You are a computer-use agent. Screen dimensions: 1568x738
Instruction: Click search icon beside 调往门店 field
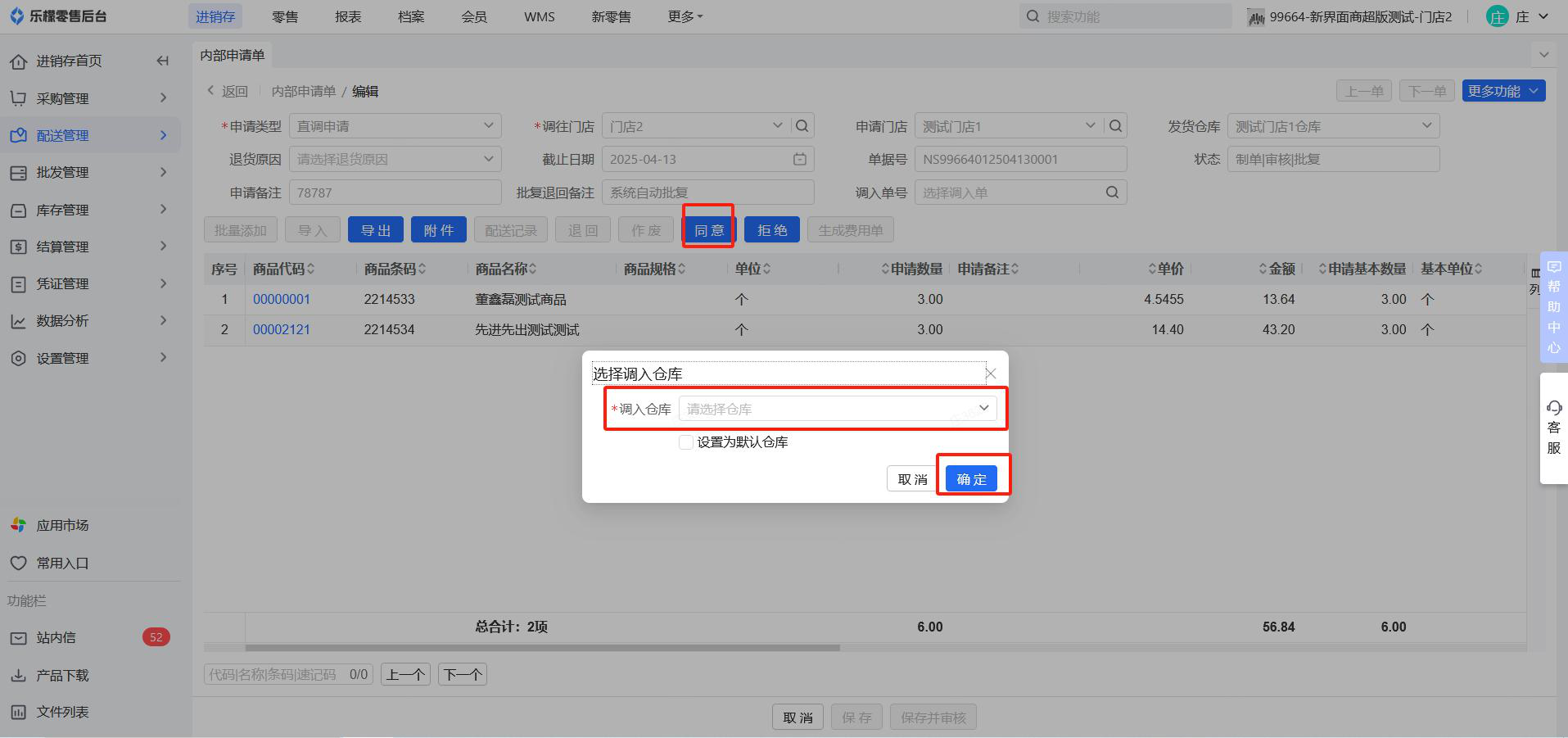(802, 126)
